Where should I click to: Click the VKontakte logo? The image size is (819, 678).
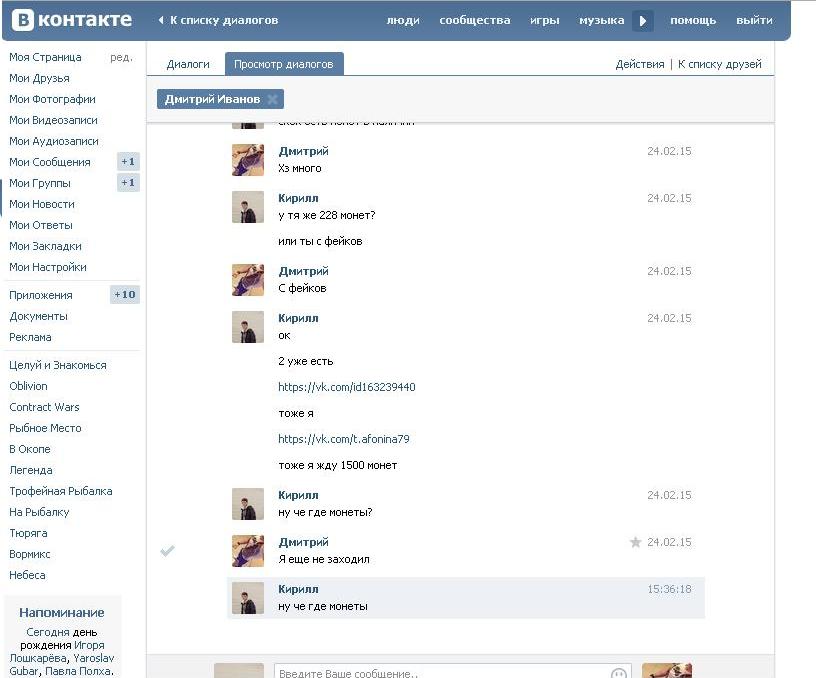pos(72,20)
